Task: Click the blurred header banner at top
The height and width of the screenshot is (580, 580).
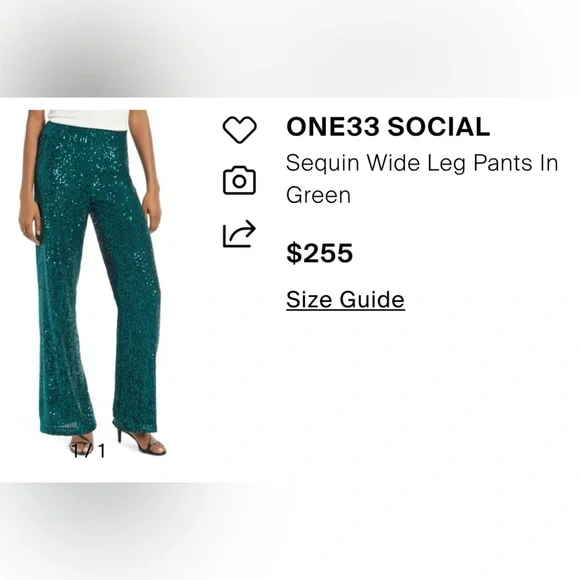Action: (x=290, y=48)
